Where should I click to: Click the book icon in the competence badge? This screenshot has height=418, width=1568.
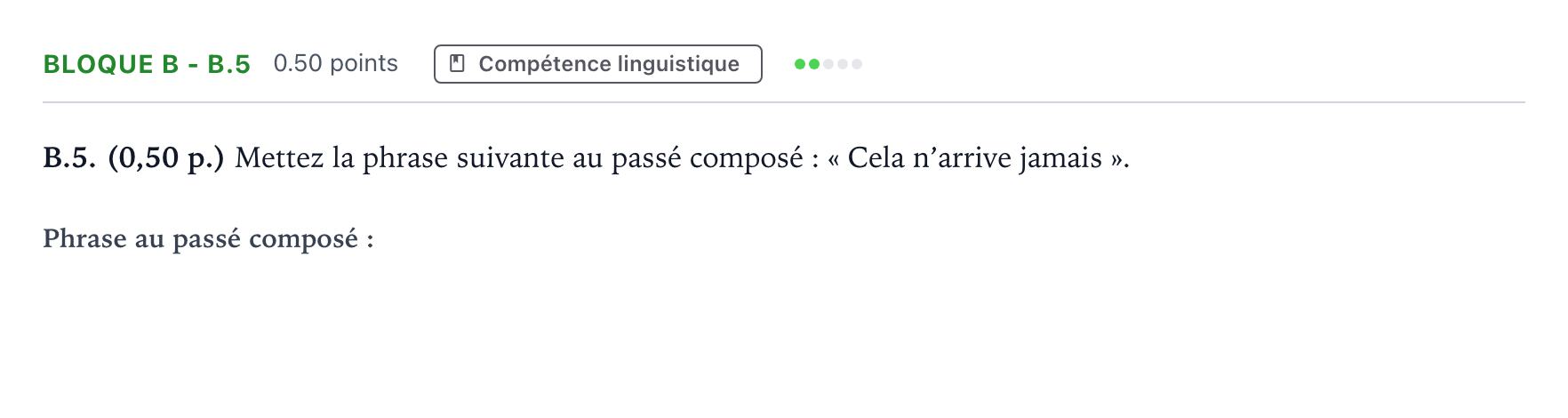(457, 64)
